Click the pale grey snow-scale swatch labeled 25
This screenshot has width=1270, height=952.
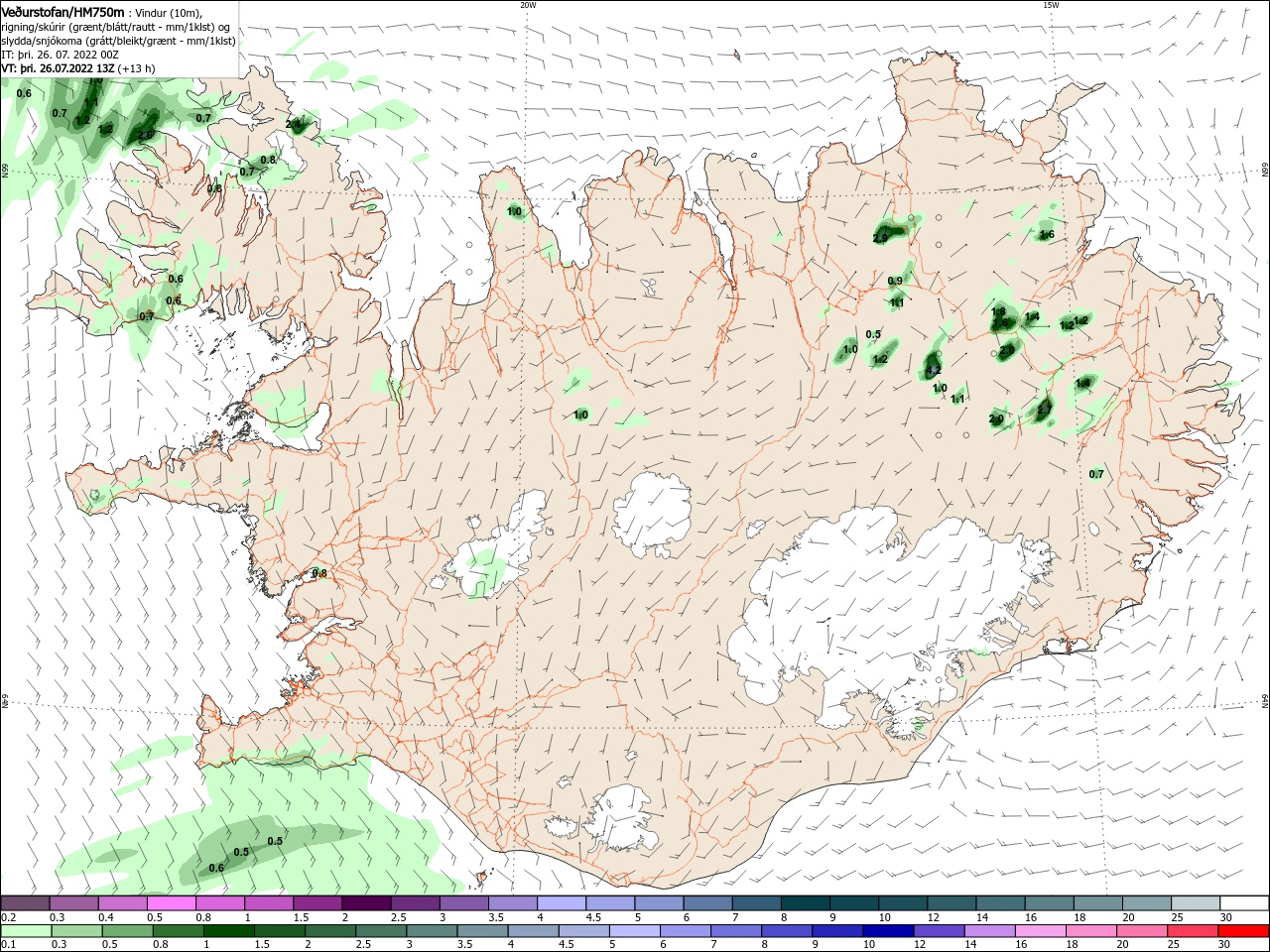(1195, 903)
